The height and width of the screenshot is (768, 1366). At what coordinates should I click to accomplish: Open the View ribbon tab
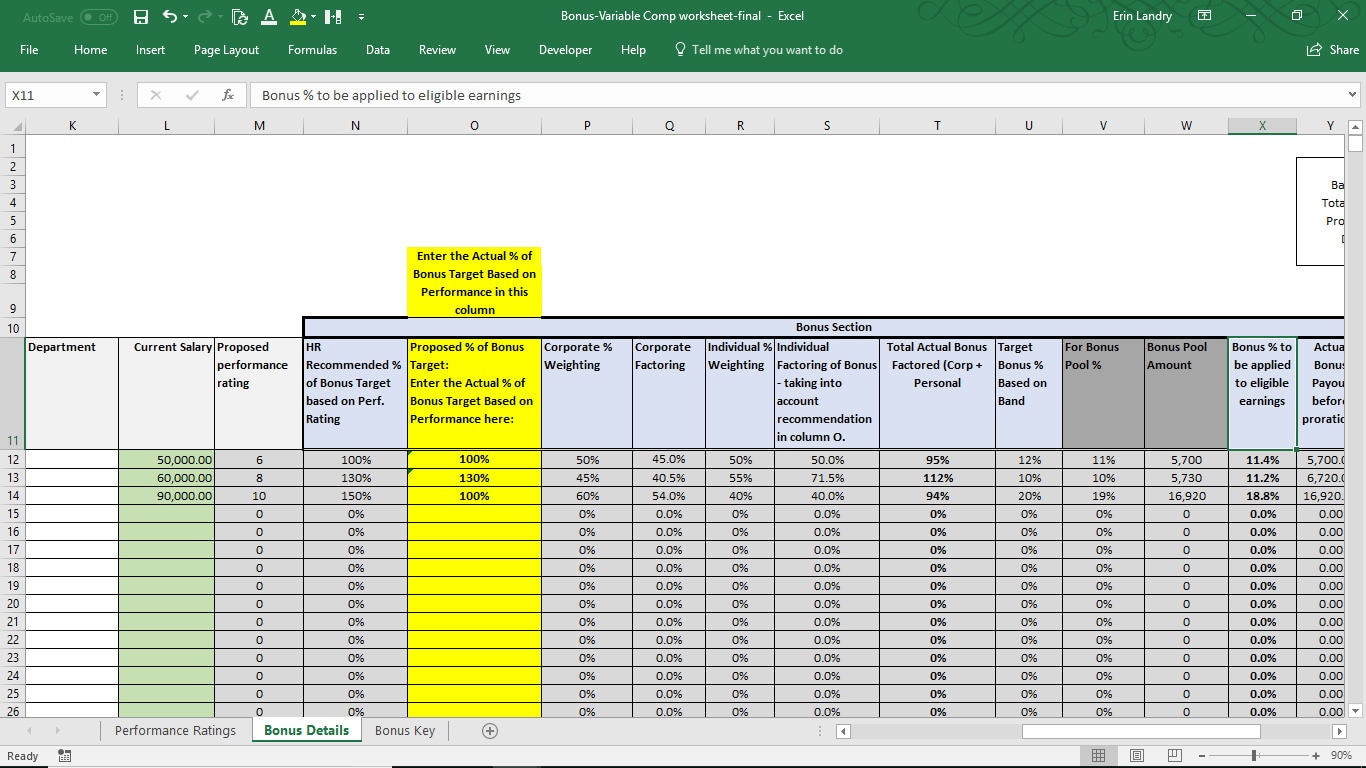click(x=497, y=49)
